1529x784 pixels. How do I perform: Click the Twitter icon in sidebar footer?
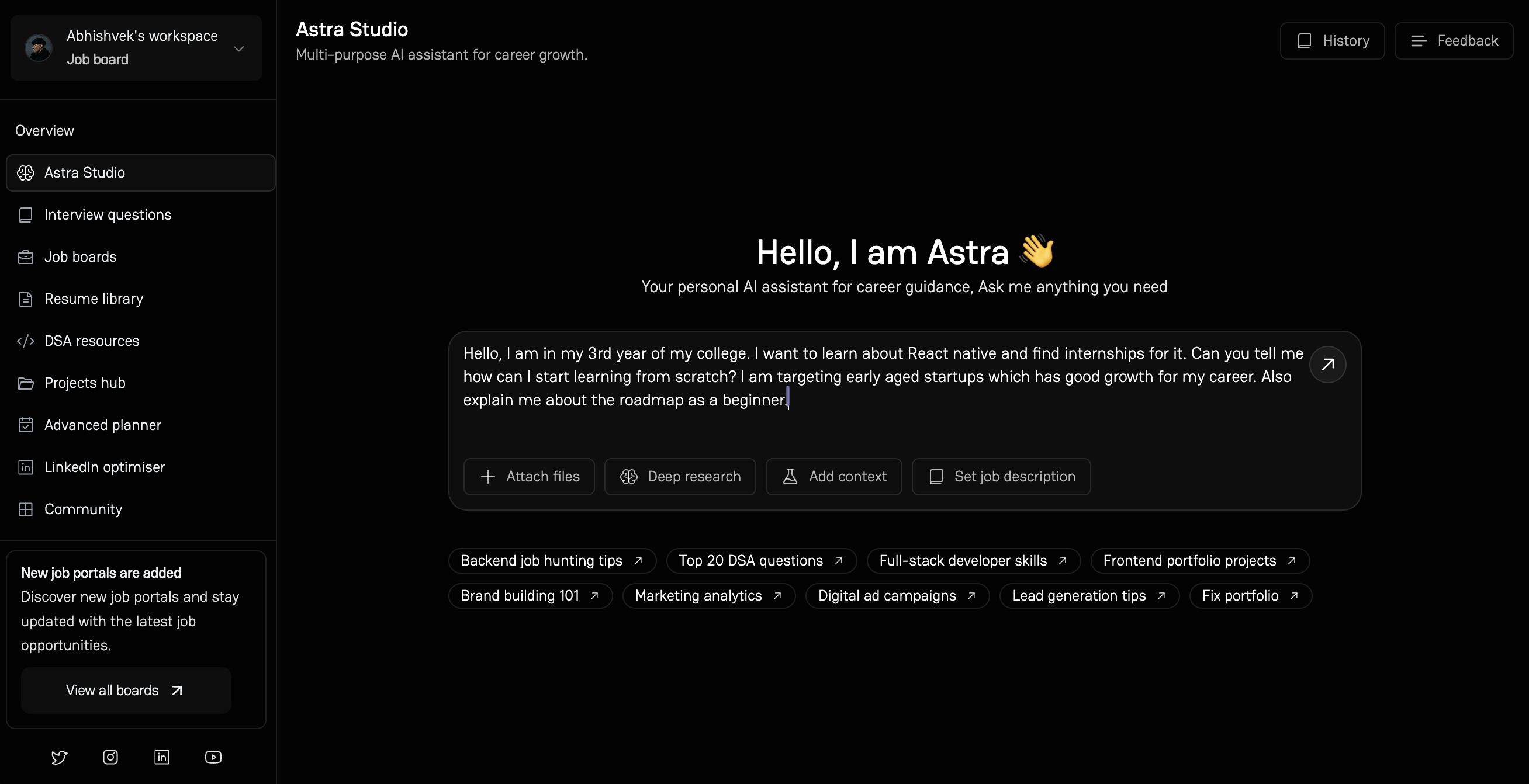(x=60, y=757)
